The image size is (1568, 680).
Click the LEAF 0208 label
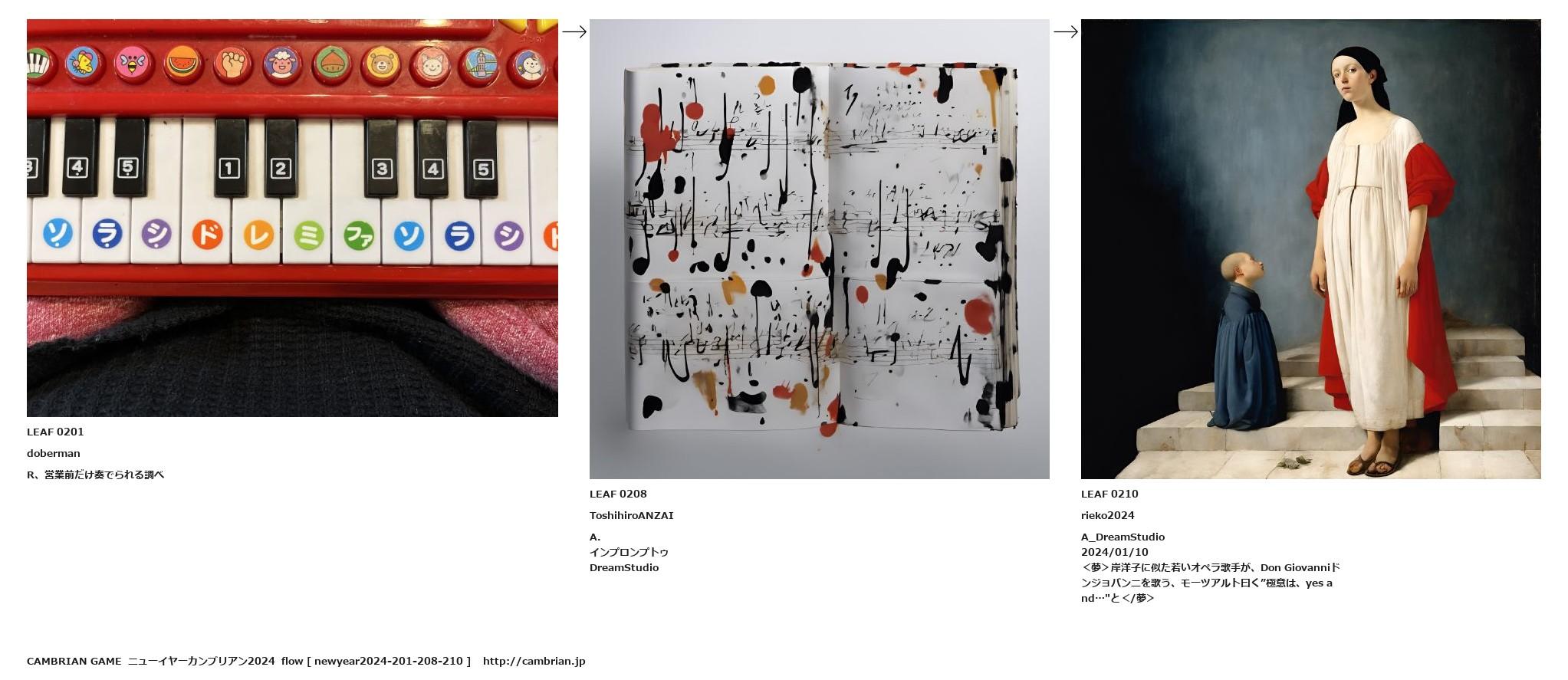(618, 494)
